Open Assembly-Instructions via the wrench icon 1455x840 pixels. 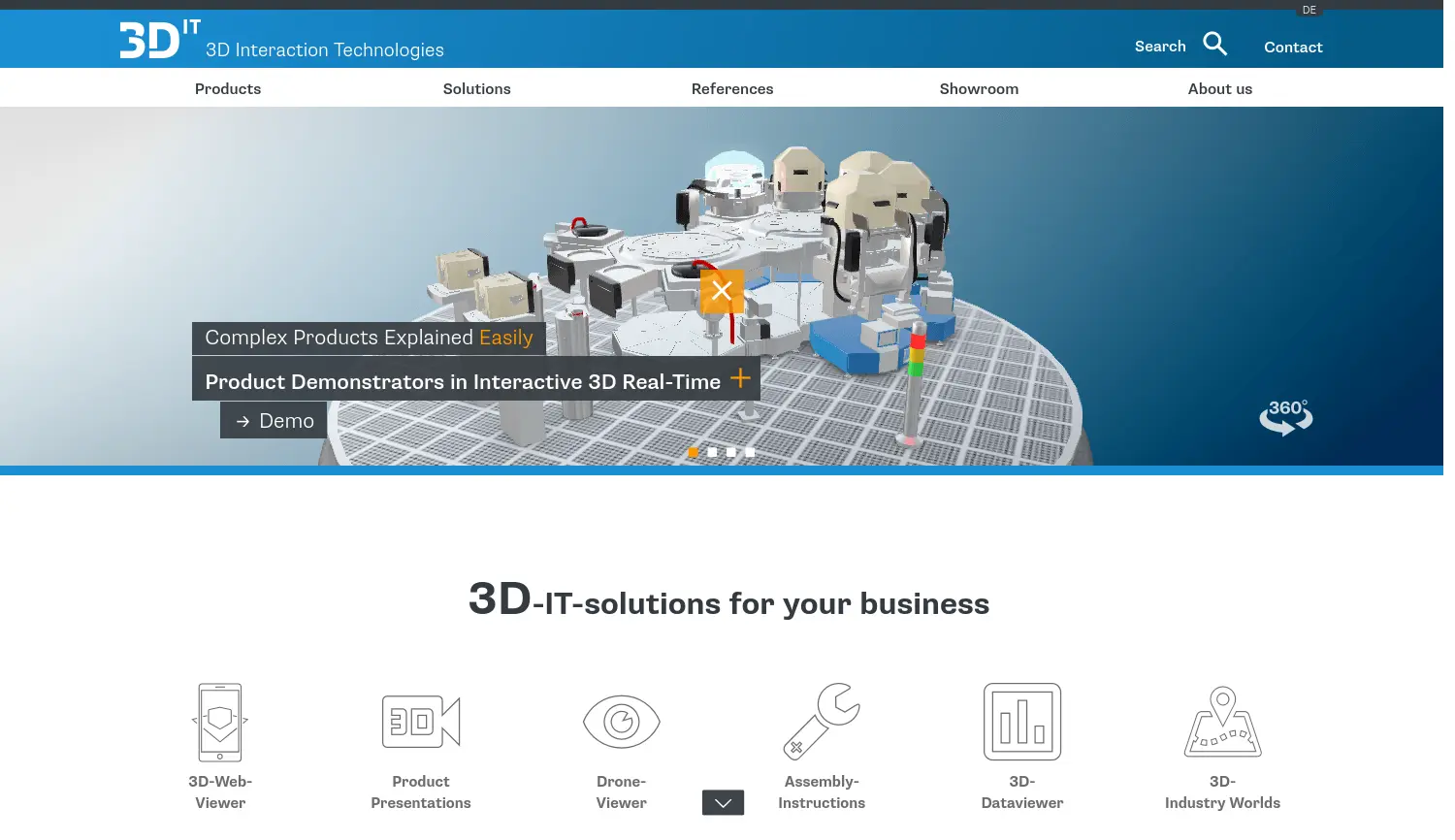click(x=822, y=722)
